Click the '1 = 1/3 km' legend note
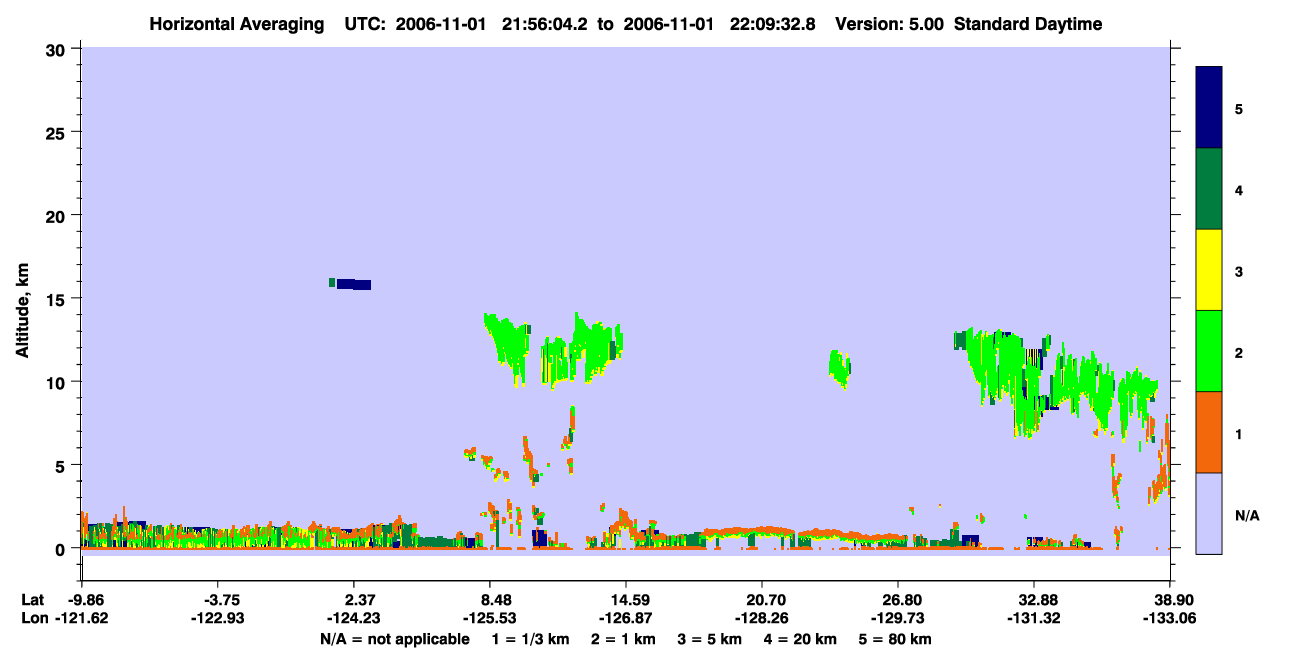 click(530, 639)
